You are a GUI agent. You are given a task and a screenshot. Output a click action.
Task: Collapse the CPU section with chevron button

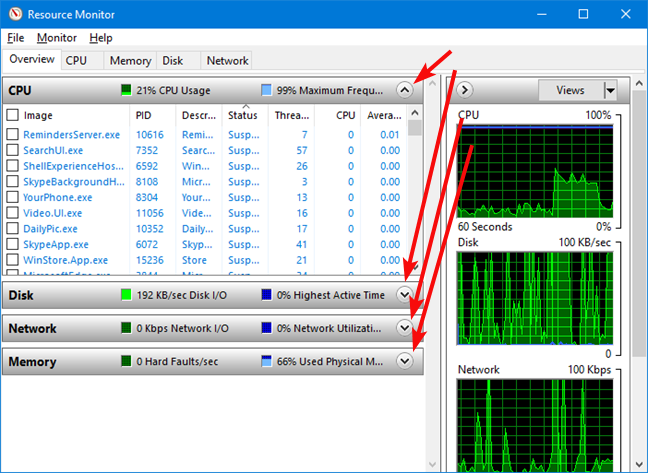(x=404, y=90)
